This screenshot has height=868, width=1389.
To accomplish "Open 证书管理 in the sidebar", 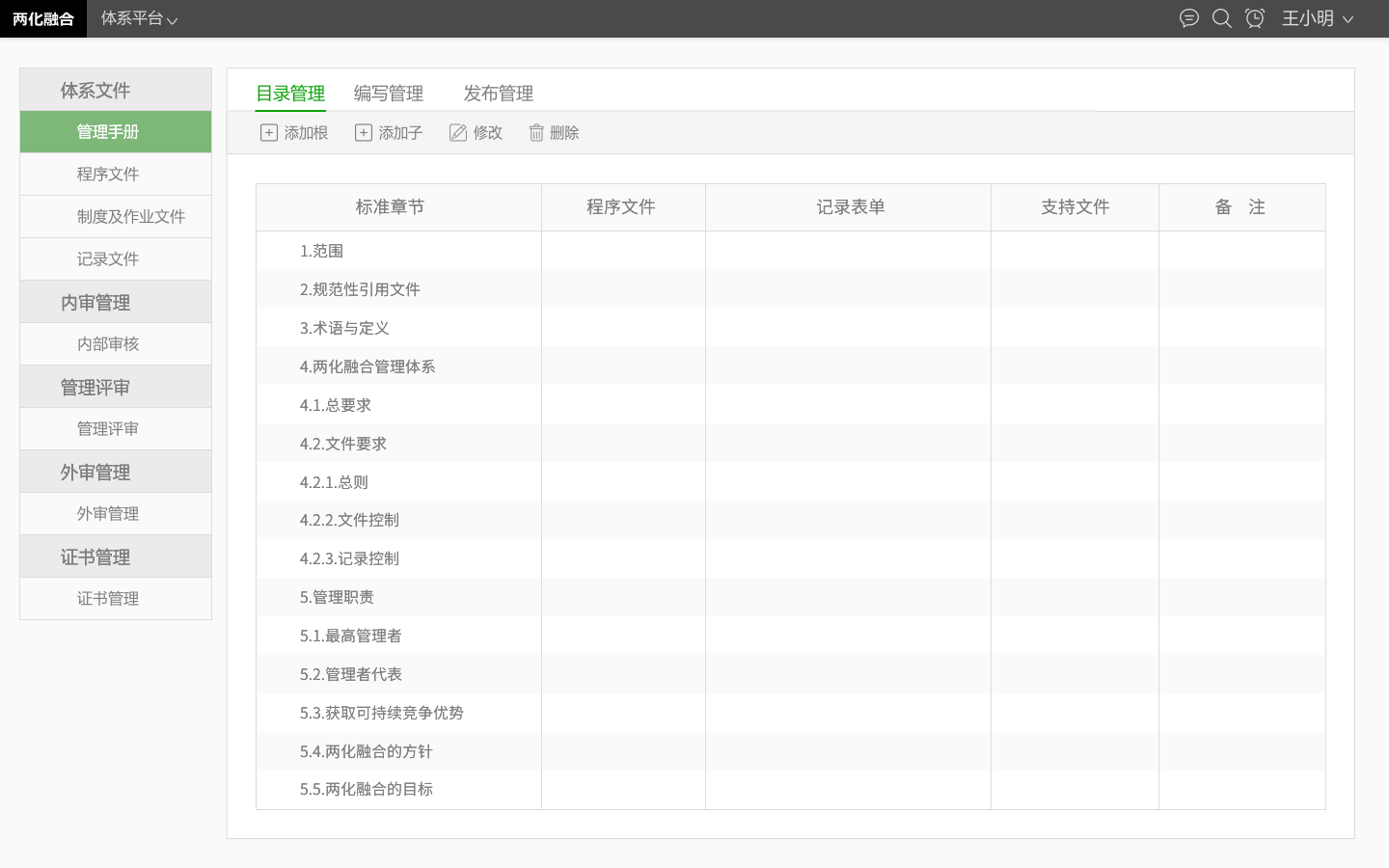I will click(115, 598).
